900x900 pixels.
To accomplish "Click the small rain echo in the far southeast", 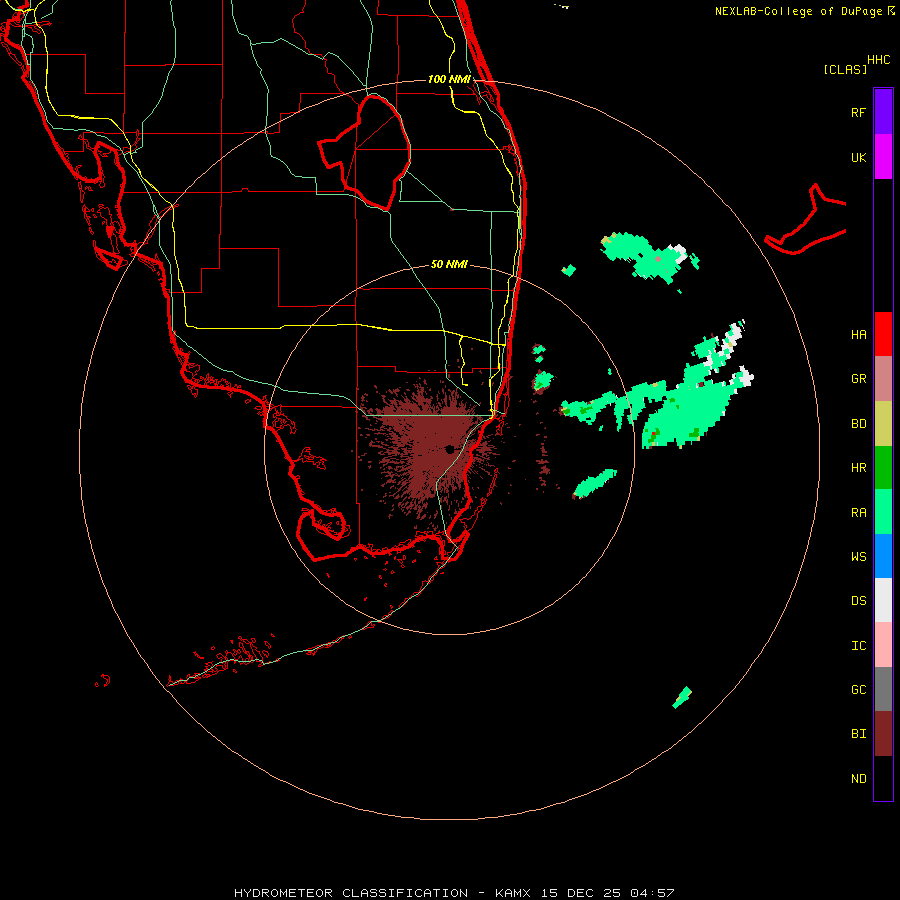I will pyautogui.click(x=682, y=698).
